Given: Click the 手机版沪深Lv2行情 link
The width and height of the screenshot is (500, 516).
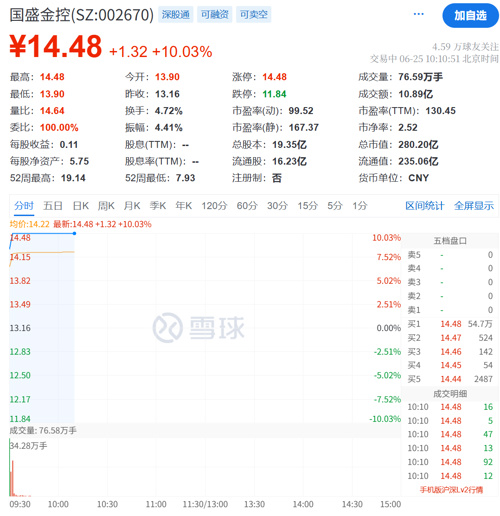Looking at the screenshot, I should [451, 490].
